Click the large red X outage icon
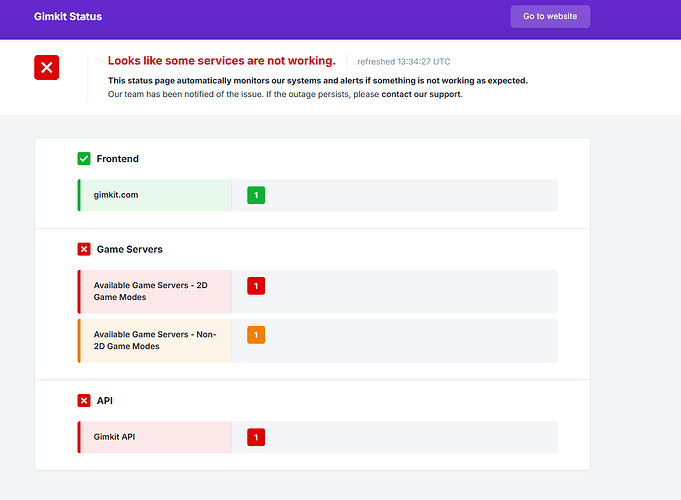 coord(47,67)
